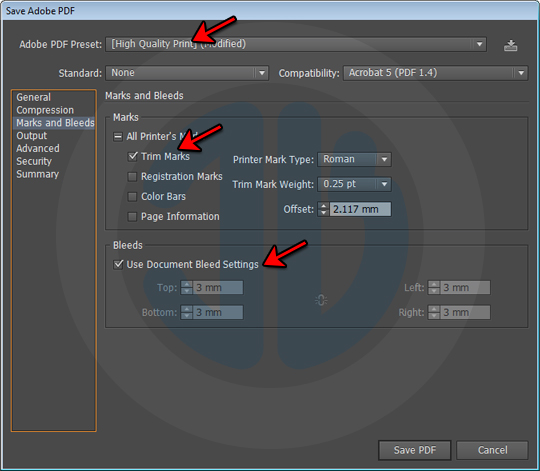This screenshot has width=540, height=471.
Task: Click the Top bleed field
Action: pyautogui.click(x=218, y=287)
